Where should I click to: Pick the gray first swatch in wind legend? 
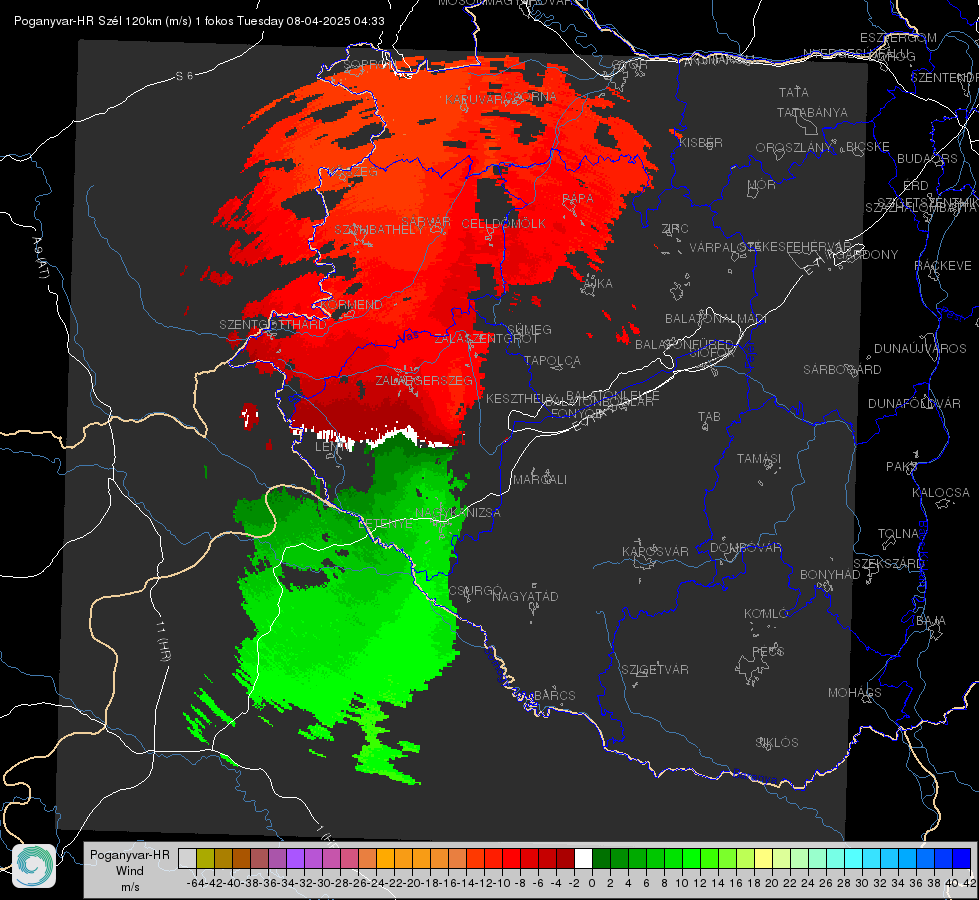[x=187, y=858]
